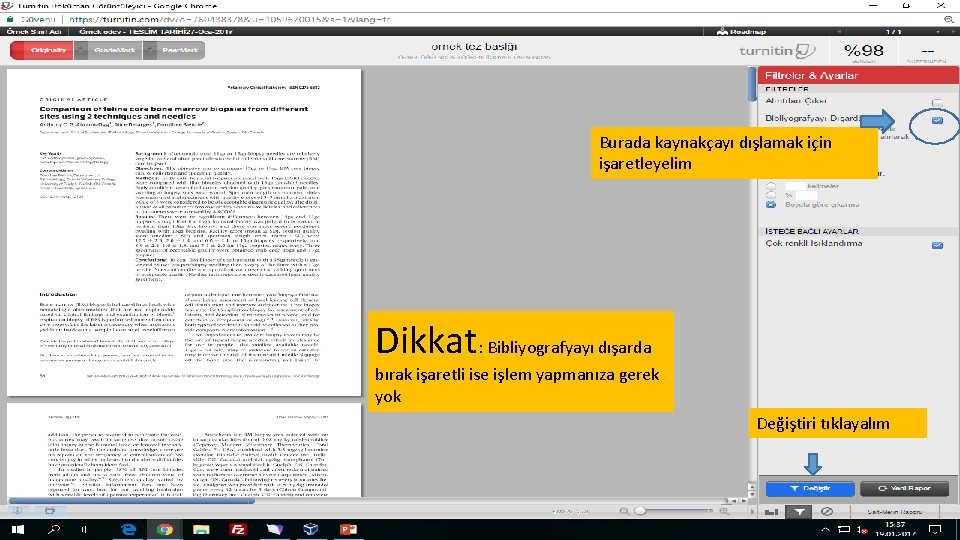Viewport: 960px width, 540px height.
Task: Click the blue Değiştir button
Action: tap(809, 489)
